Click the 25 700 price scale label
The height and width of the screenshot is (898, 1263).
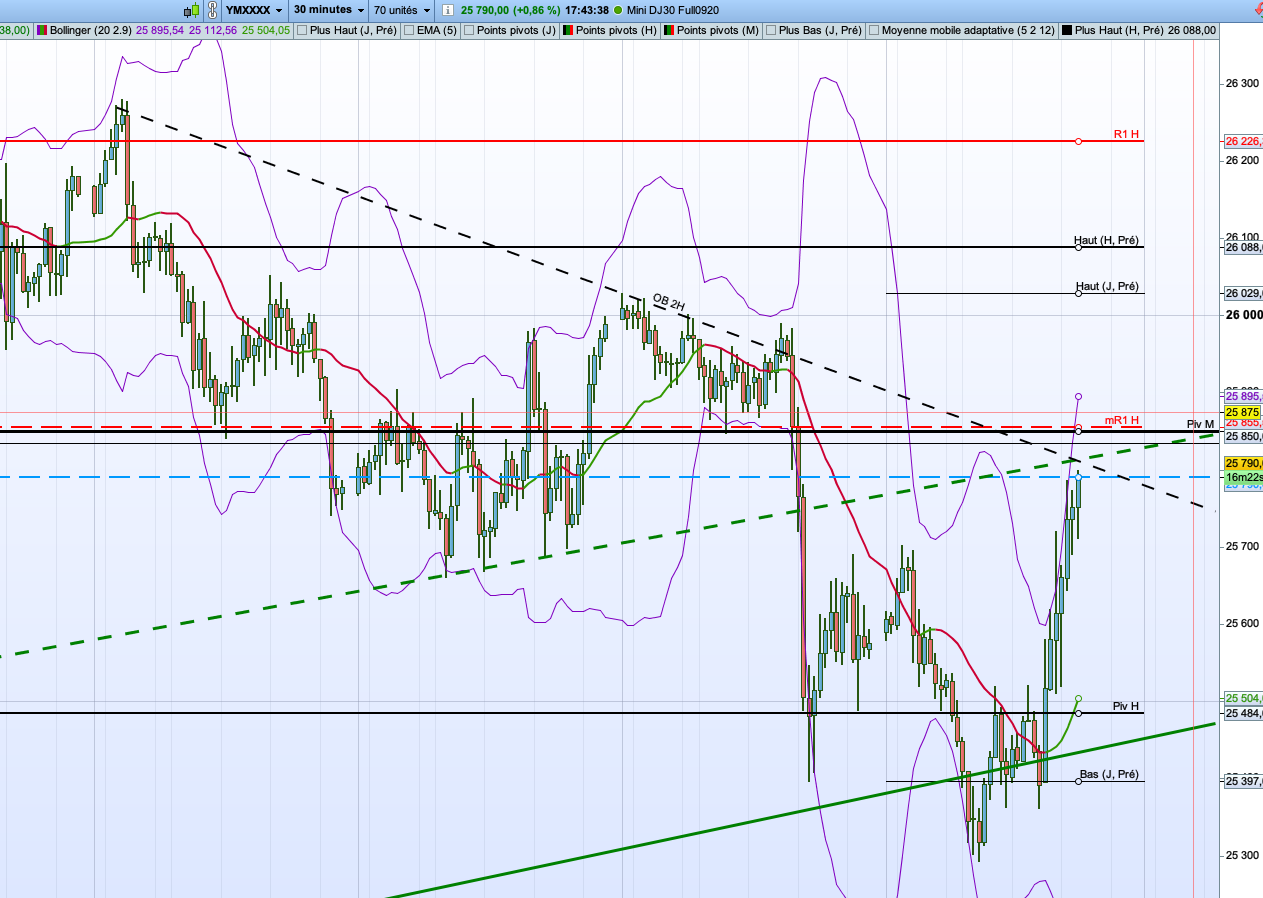(x=1242, y=546)
